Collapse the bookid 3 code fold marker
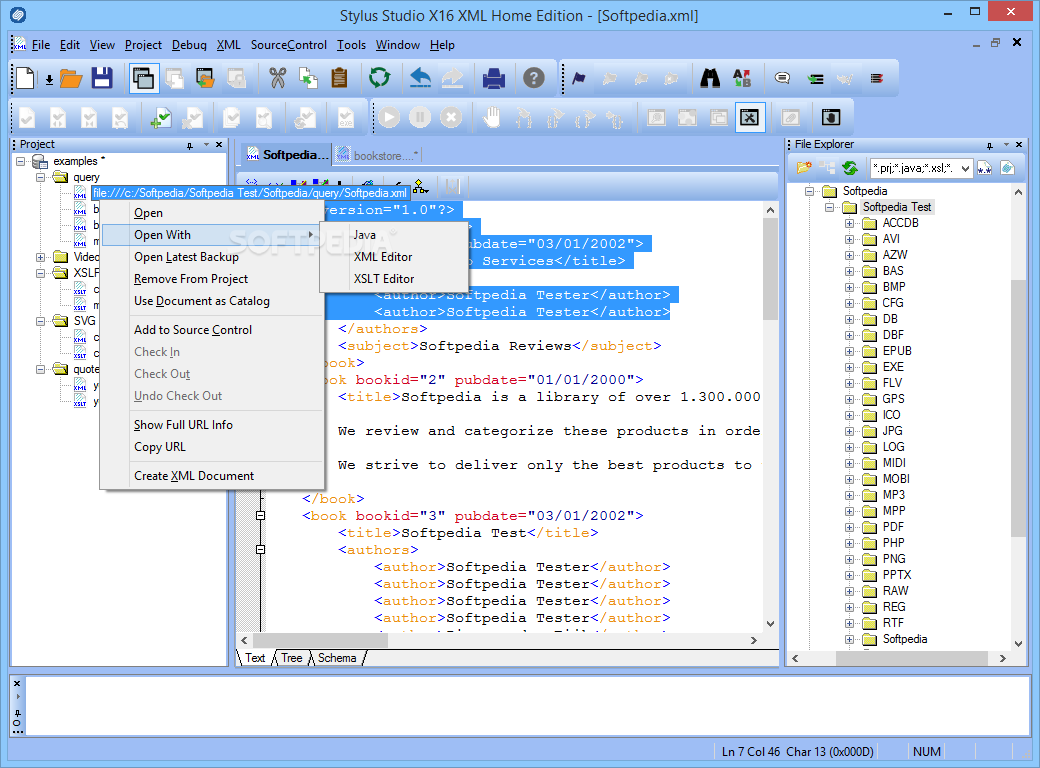Image resolution: width=1040 pixels, height=768 pixels. coord(261,515)
